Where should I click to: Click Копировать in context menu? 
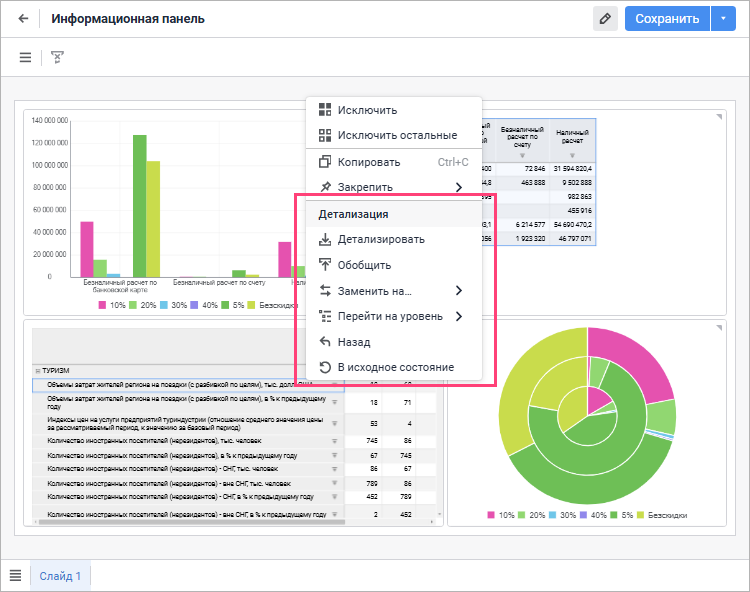pyautogui.click(x=368, y=162)
